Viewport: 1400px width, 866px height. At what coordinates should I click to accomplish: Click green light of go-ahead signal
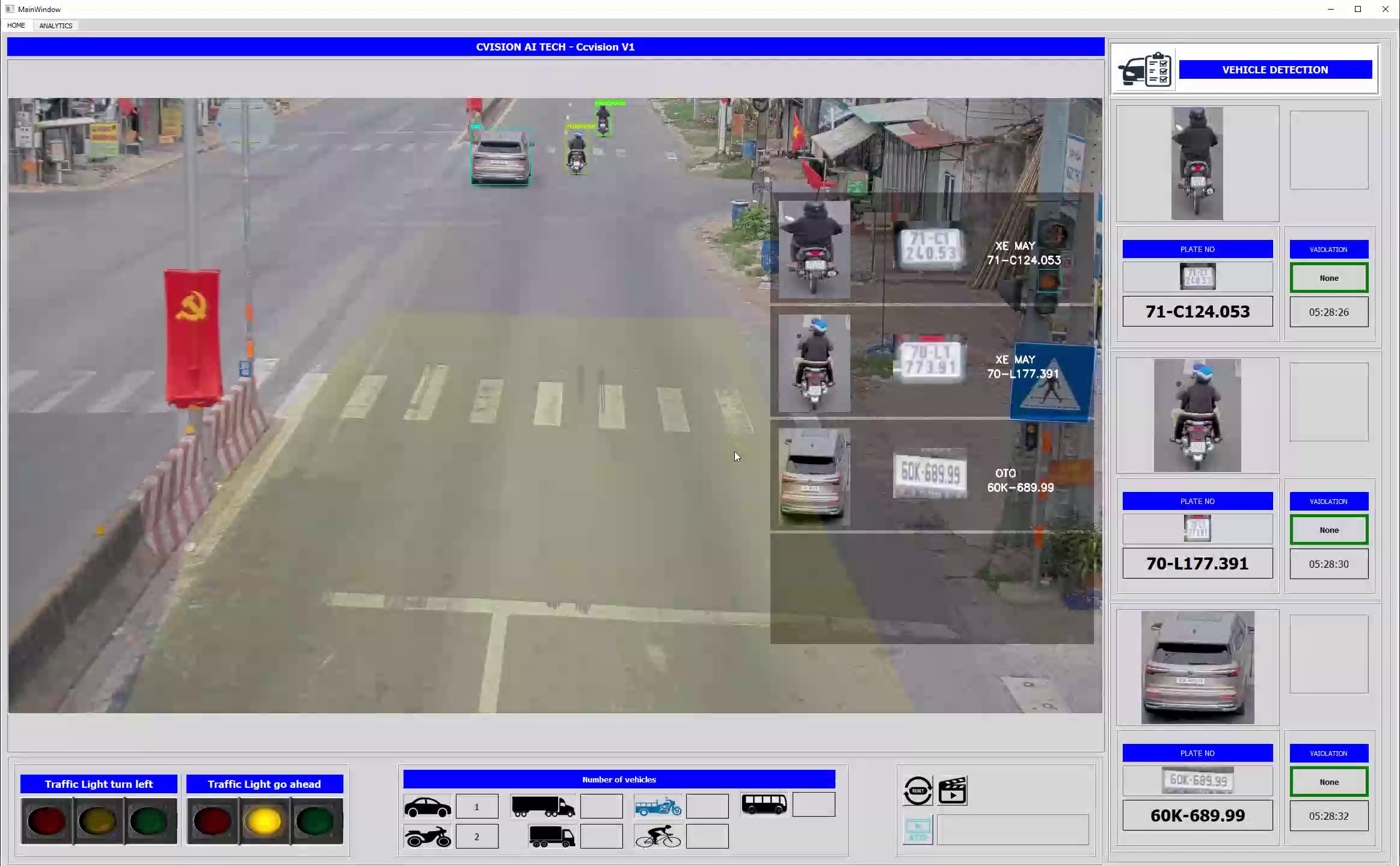point(315,821)
